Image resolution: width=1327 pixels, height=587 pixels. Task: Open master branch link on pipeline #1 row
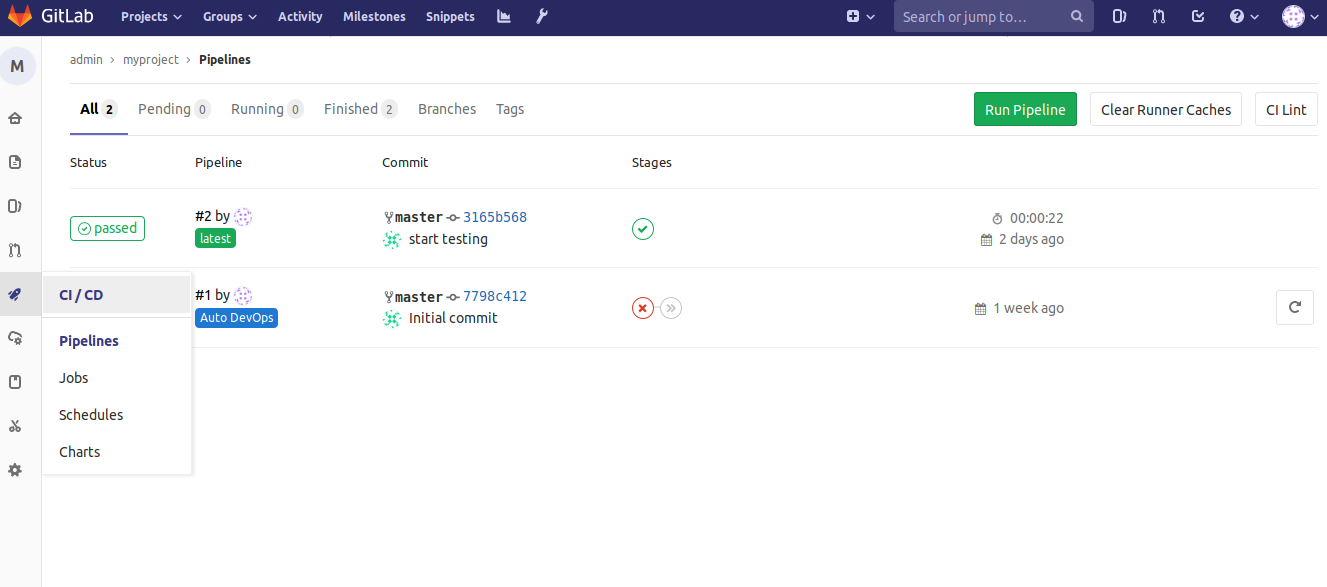pyautogui.click(x=419, y=297)
